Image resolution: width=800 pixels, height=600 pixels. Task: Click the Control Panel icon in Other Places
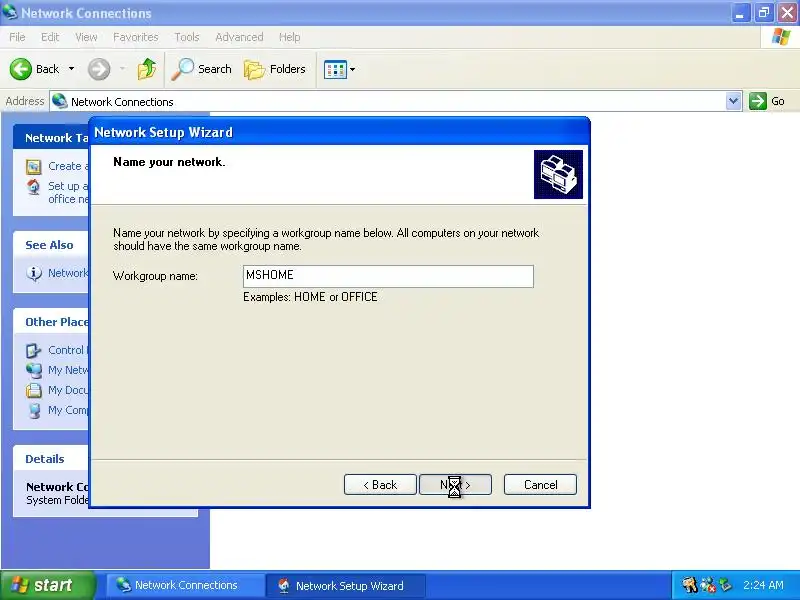coord(34,351)
